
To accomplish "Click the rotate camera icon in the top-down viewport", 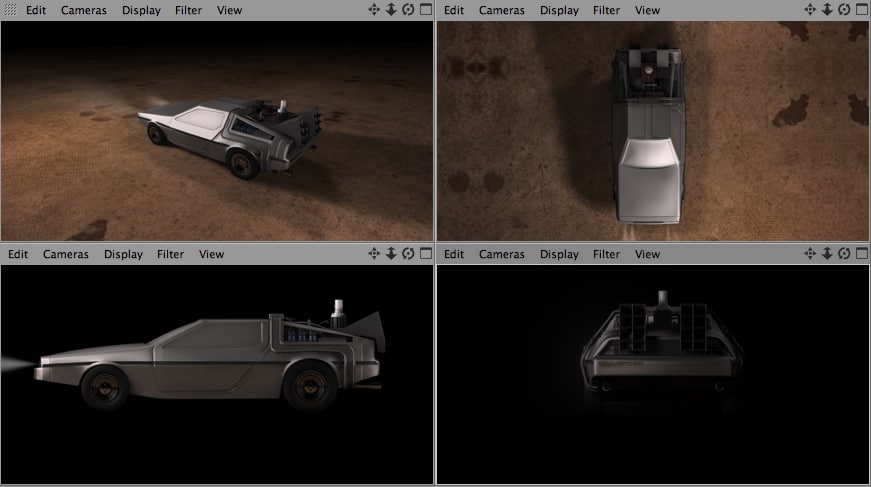I will pyautogui.click(x=843, y=10).
